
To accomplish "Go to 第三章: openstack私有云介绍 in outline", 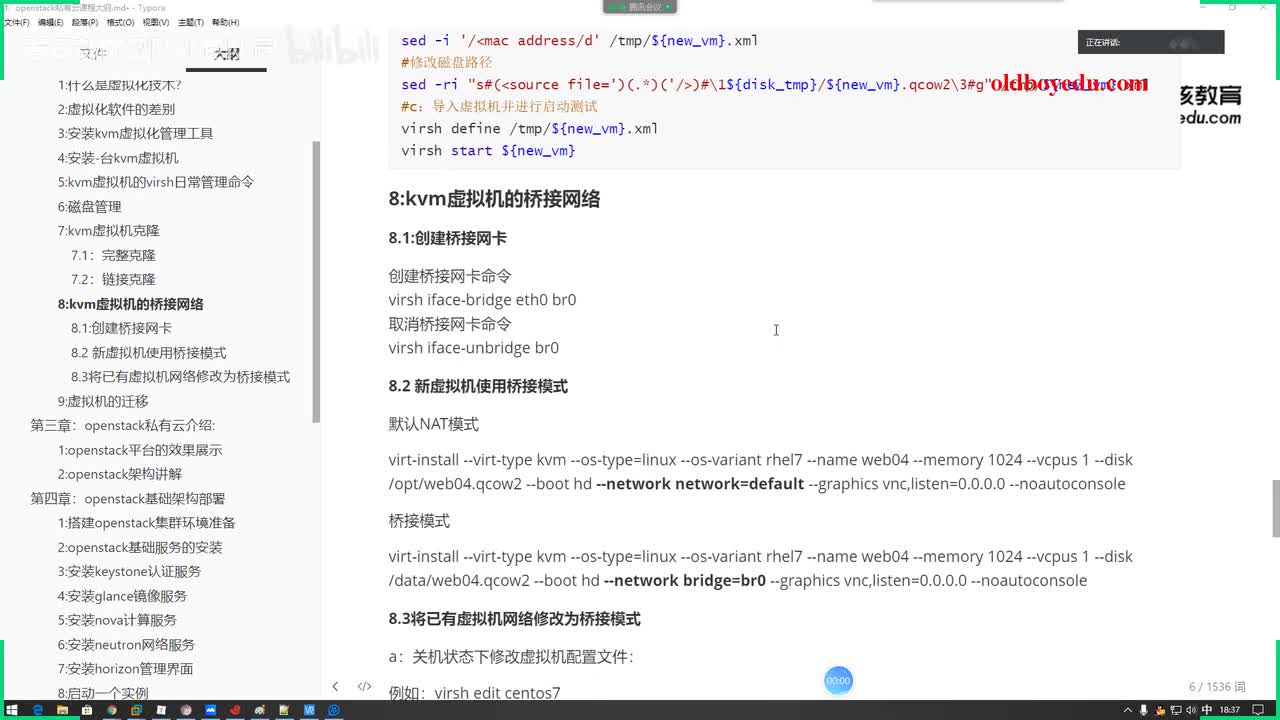I will point(123,425).
